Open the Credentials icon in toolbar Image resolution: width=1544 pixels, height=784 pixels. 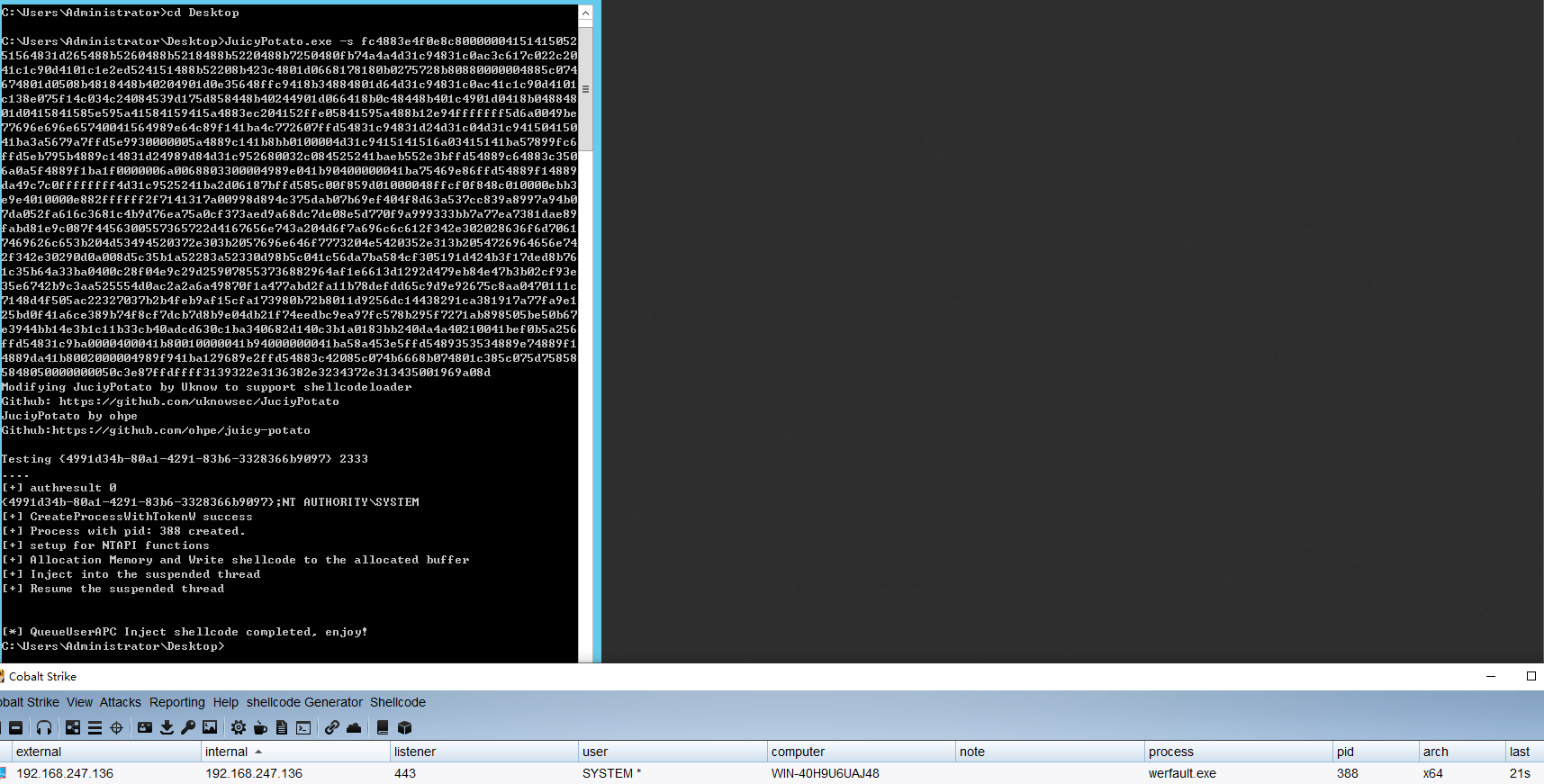point(145,727)
